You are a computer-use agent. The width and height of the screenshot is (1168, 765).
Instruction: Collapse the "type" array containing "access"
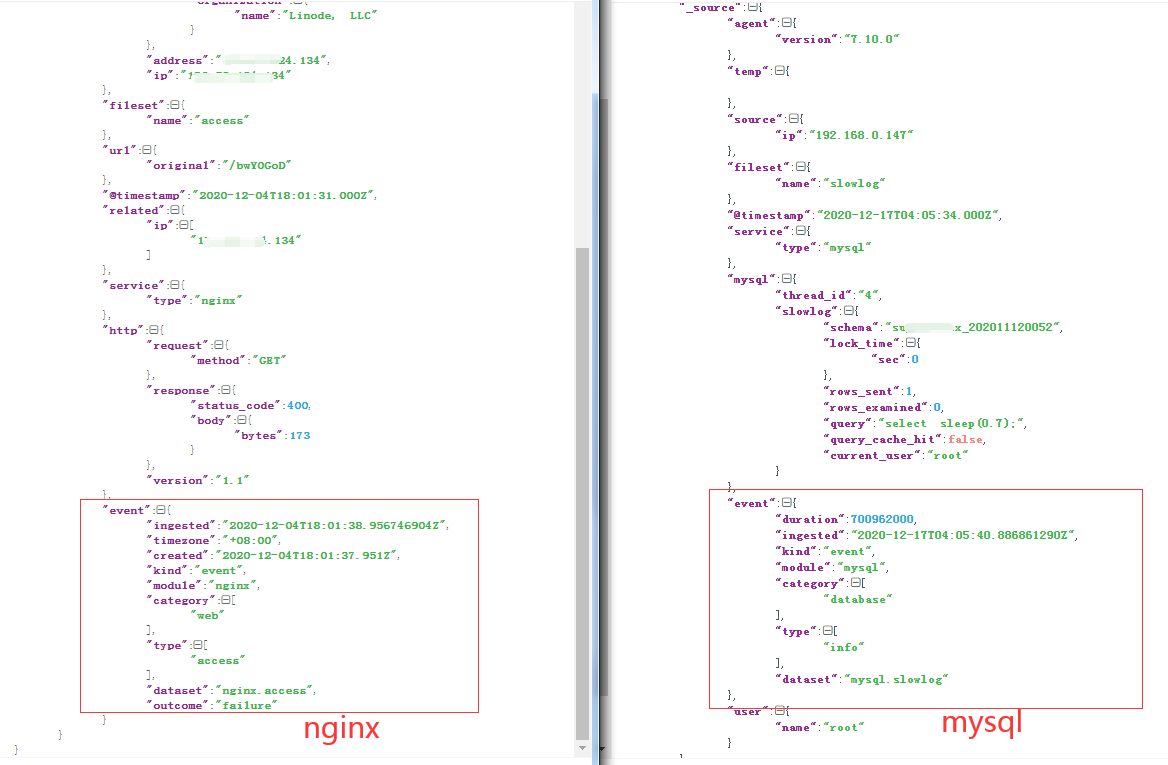tap(197, 645)
